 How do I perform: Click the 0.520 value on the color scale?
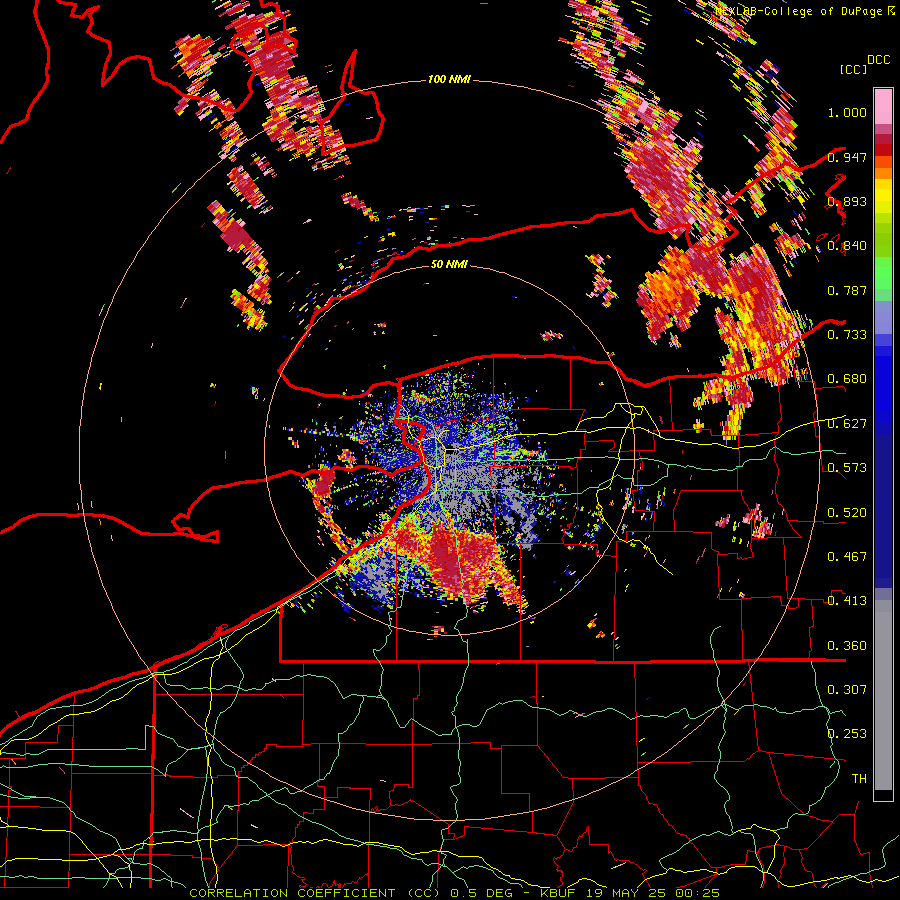coord(847,513)
